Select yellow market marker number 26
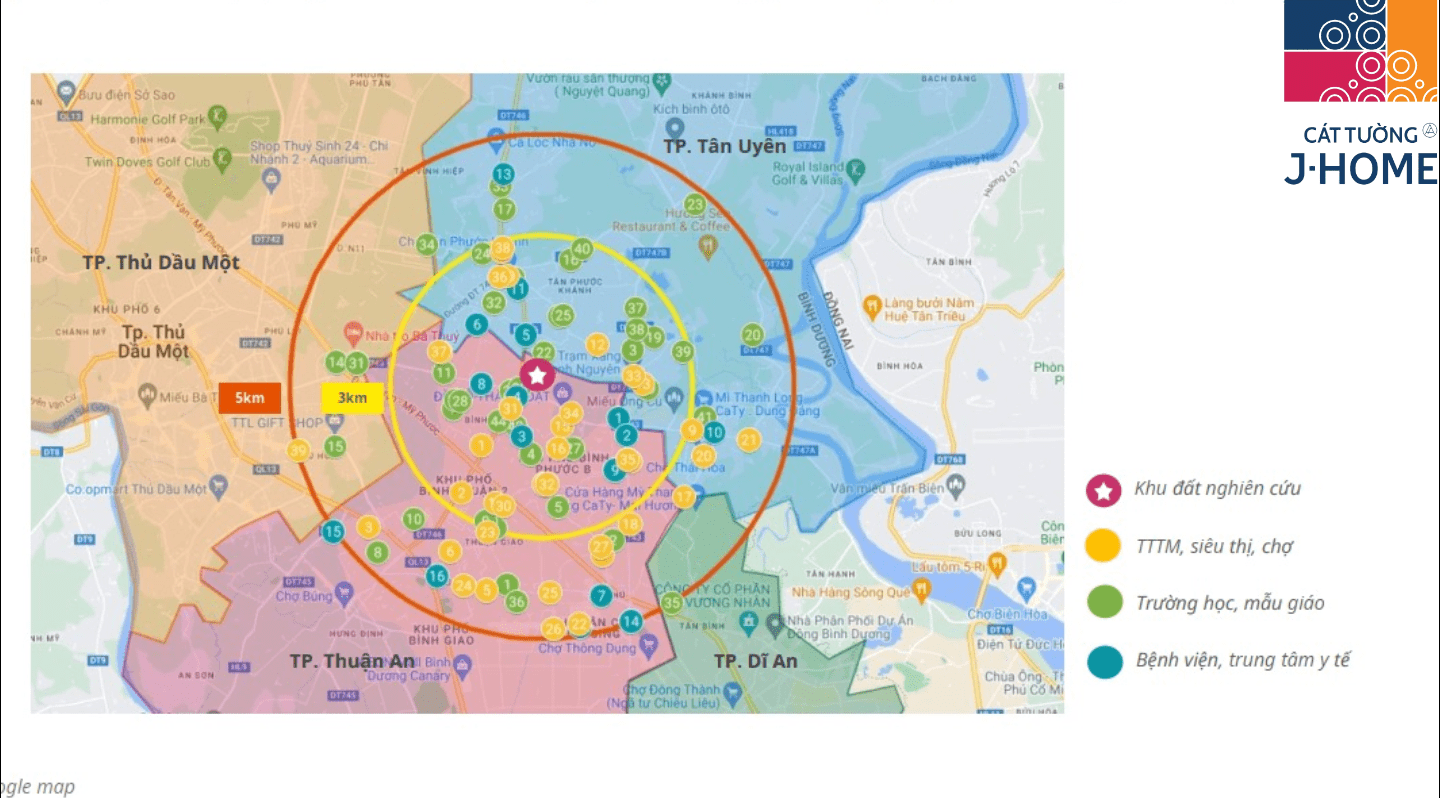The image size is (1440, 798). pyautogui.click(x=553, y=628)
